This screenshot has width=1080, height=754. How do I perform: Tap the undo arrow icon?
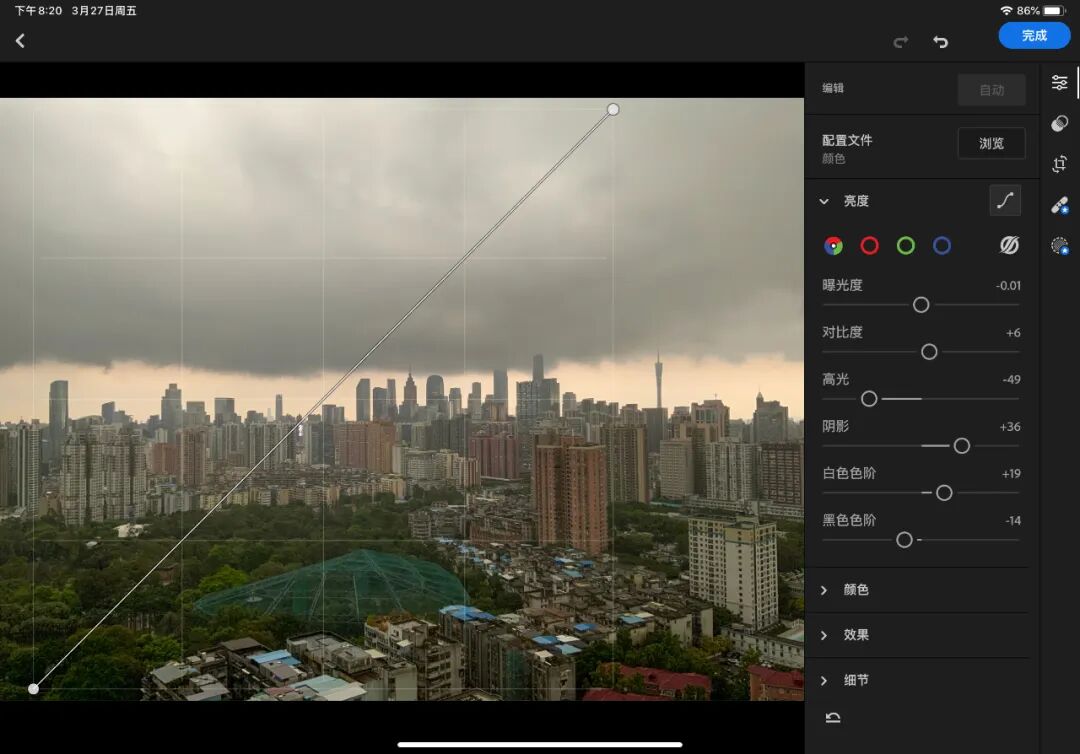pos(940,42)
